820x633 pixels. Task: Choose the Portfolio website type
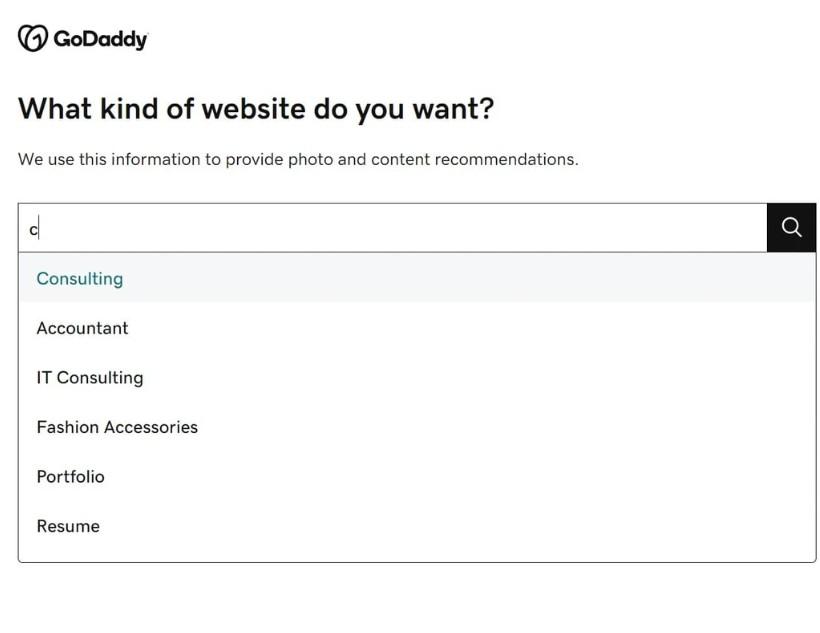point(70,477)
